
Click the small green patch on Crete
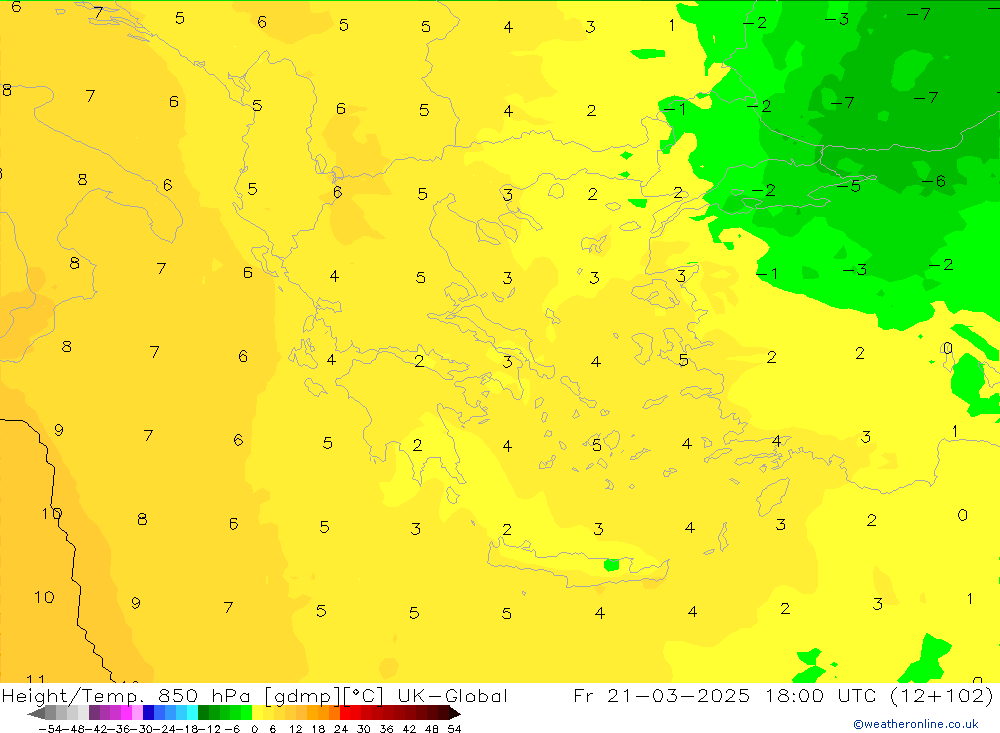(x=611, y=565)
